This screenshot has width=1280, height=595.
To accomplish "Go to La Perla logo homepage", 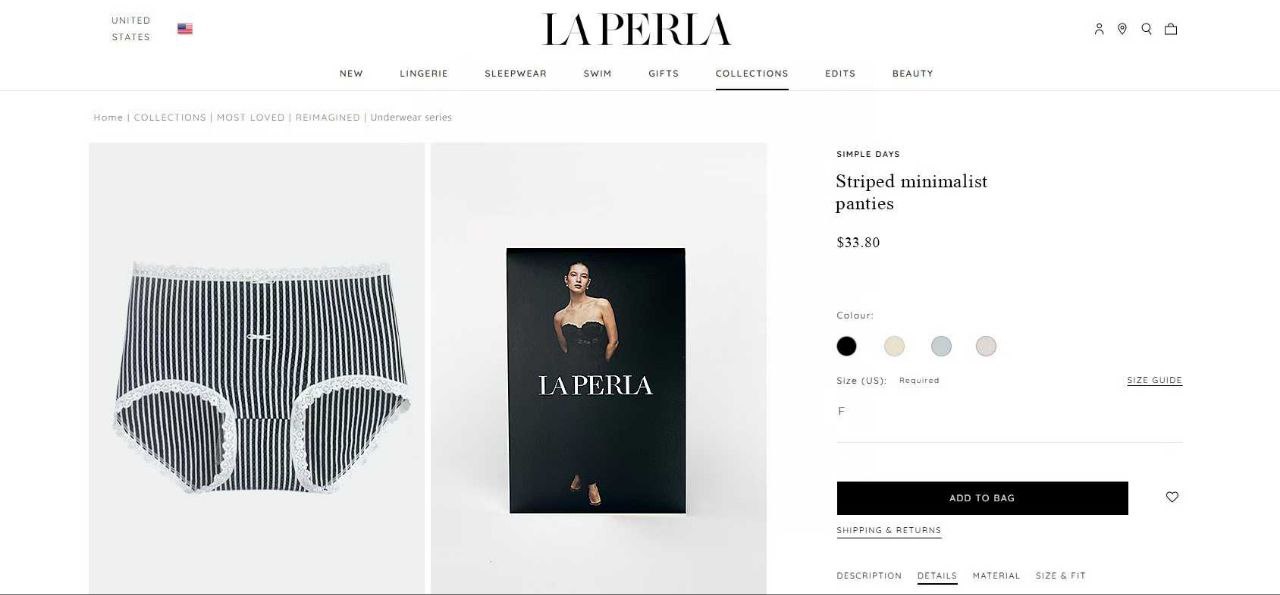I will click(x=637, y=30).
